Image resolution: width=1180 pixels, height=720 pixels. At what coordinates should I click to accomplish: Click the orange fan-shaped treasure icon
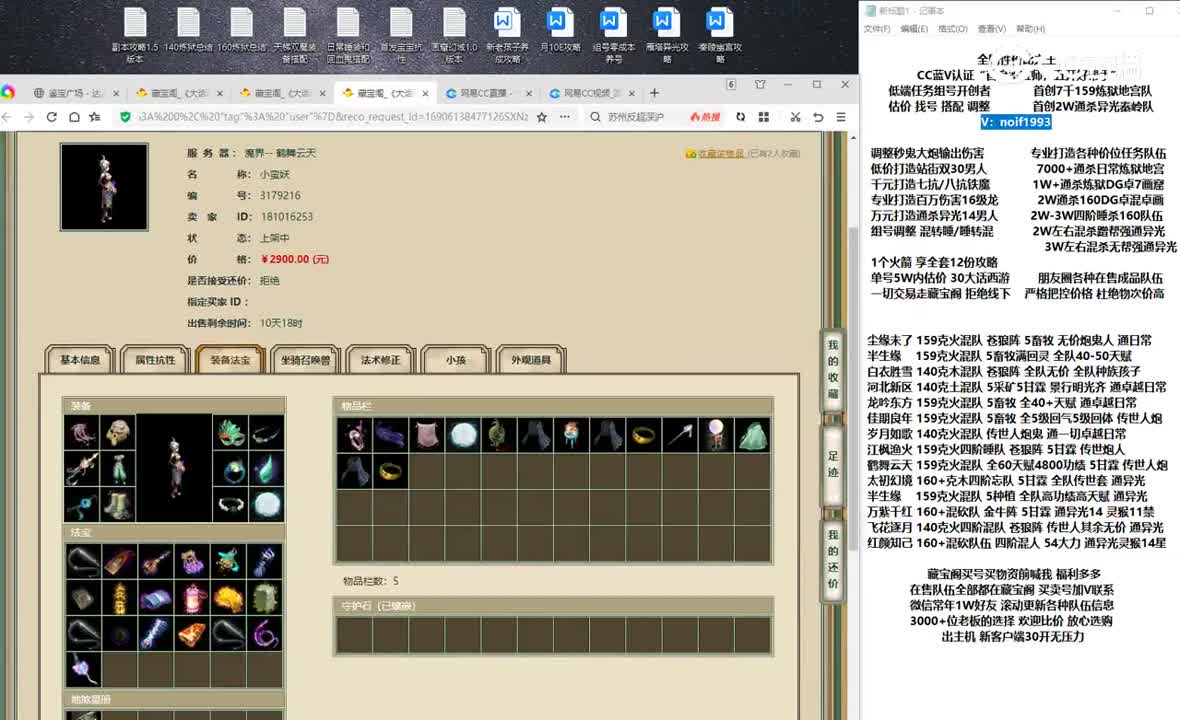(191, 633)
